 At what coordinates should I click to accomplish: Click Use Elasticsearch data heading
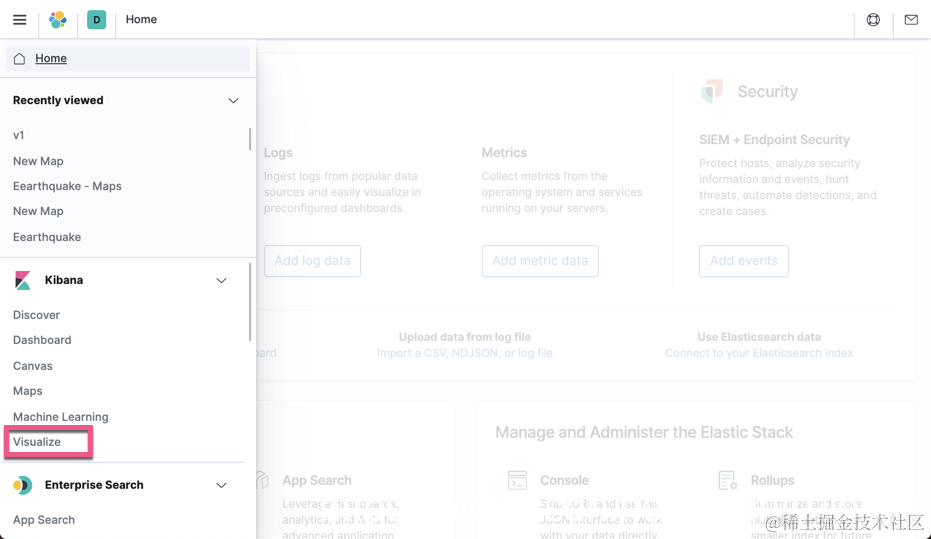[759, 337]
